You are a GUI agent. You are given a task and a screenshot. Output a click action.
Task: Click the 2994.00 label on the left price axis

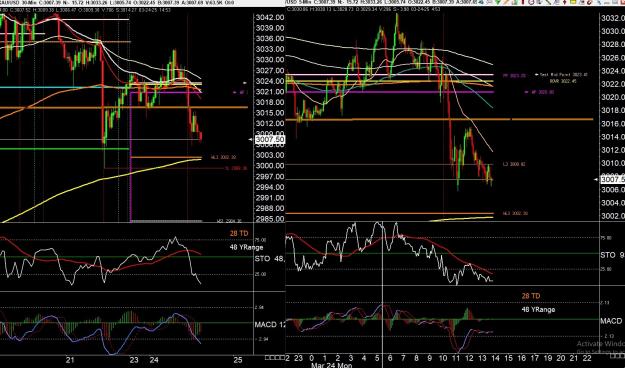(269, 187)
